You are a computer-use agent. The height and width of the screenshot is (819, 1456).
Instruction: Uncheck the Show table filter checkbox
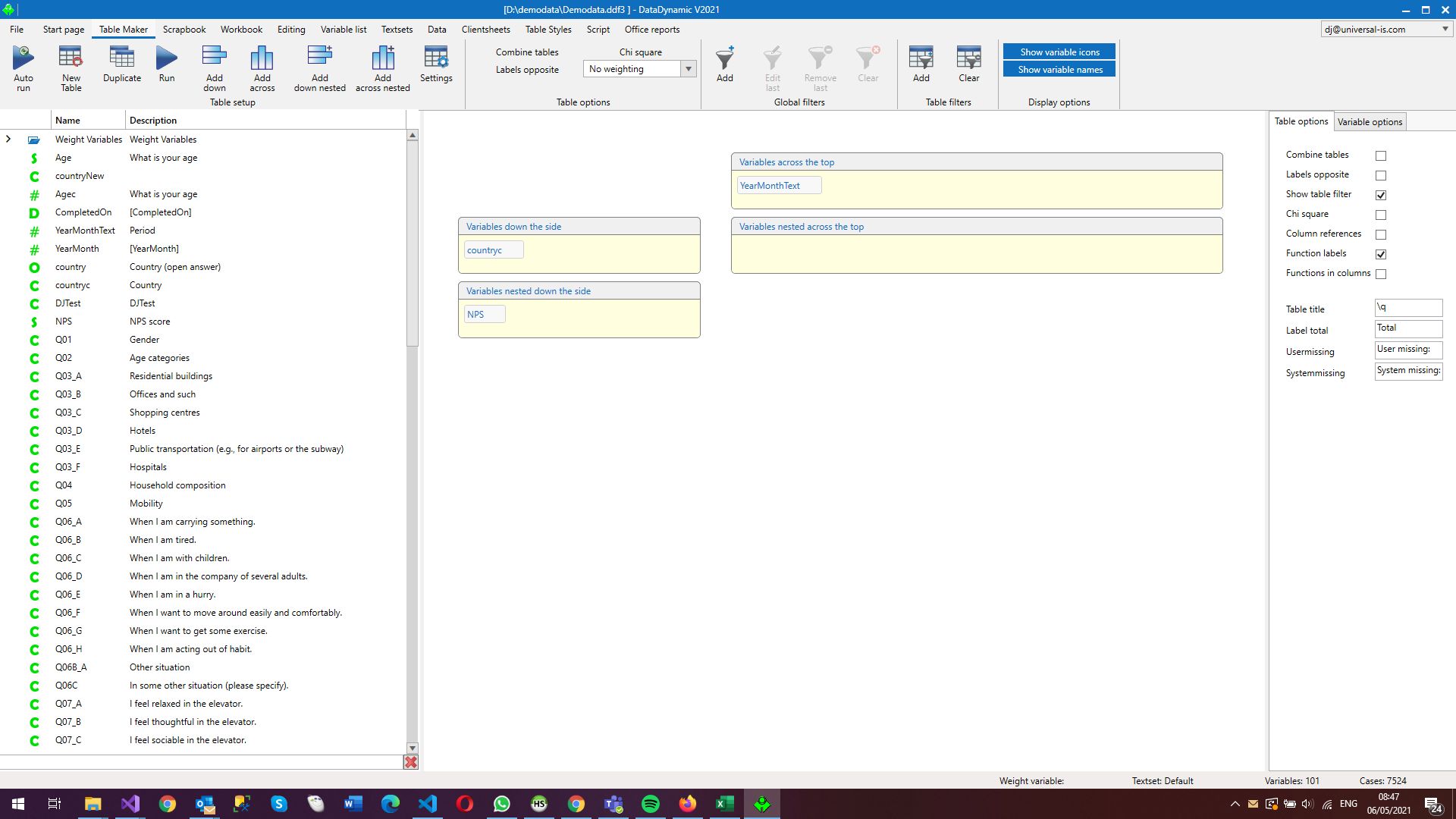(x=1381, y=195)
